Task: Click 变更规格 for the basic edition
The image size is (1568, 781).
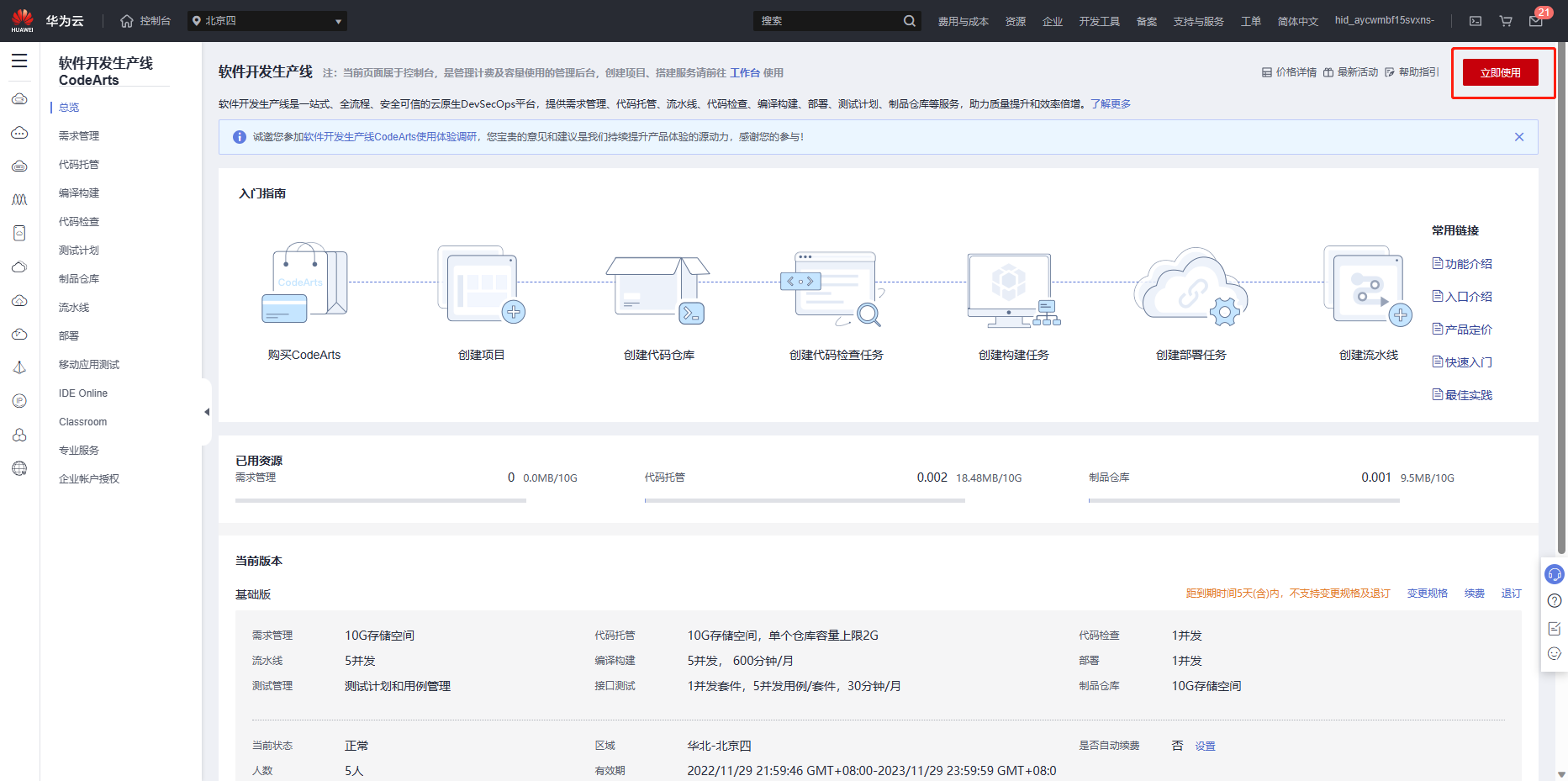Action: tap(1428, 594)
